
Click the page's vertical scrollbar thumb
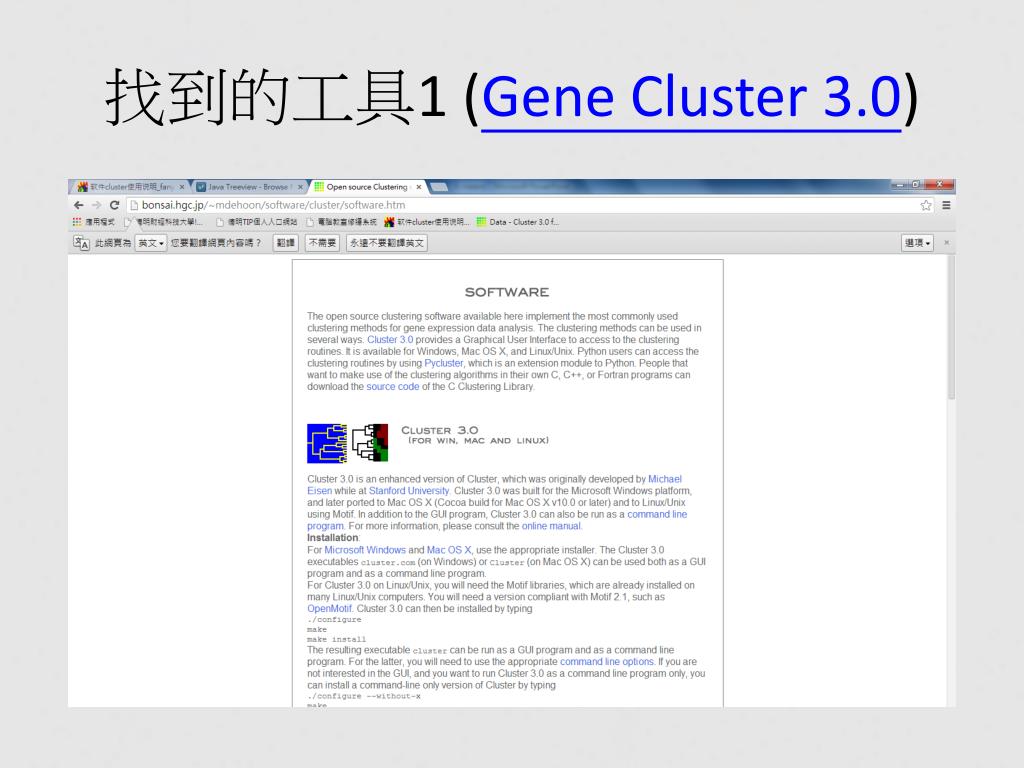(951, 328)
